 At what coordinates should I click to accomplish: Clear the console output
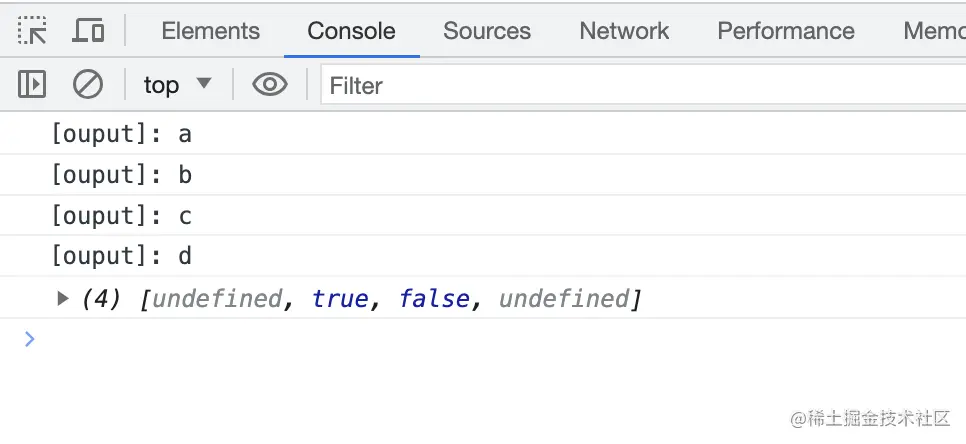pos(88,85)
